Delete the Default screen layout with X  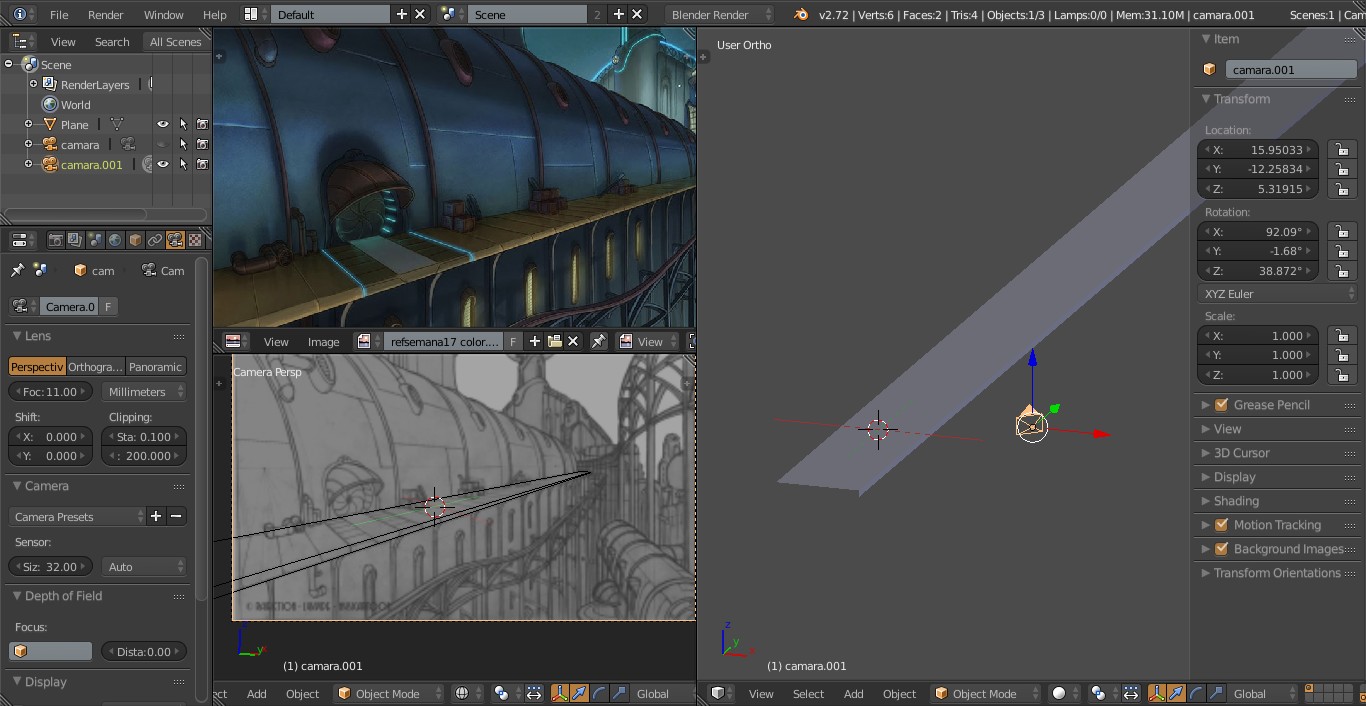point(420,14)
